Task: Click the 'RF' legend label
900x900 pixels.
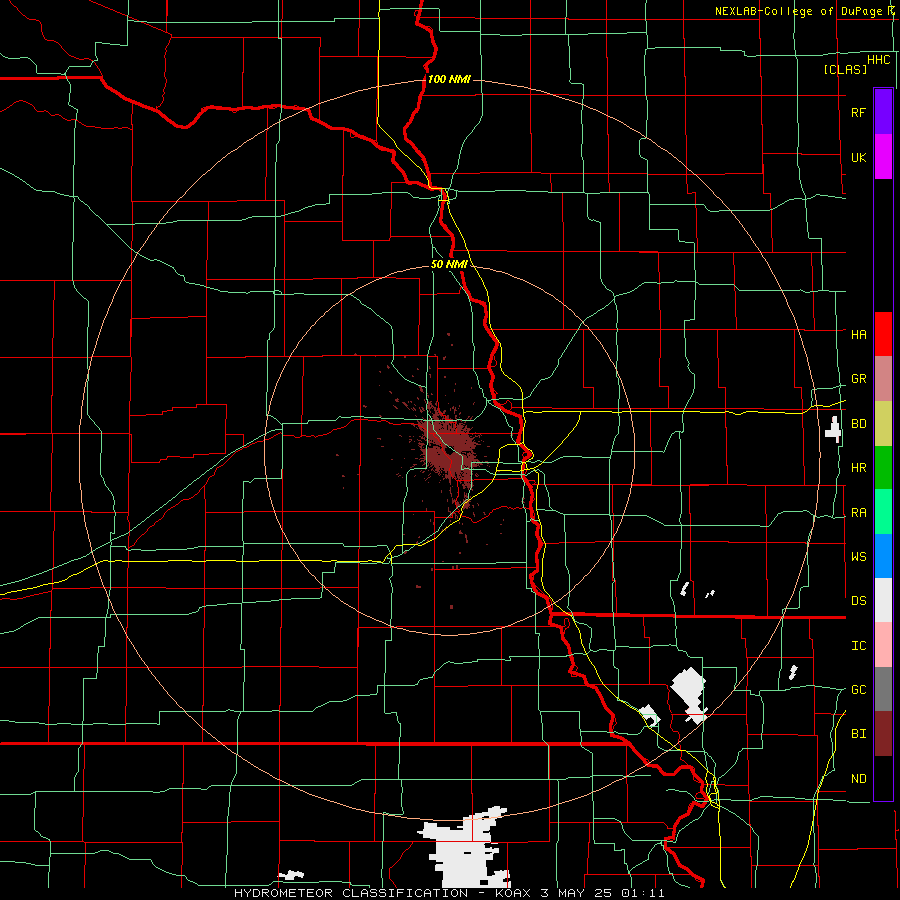Action: pos(858,112)
